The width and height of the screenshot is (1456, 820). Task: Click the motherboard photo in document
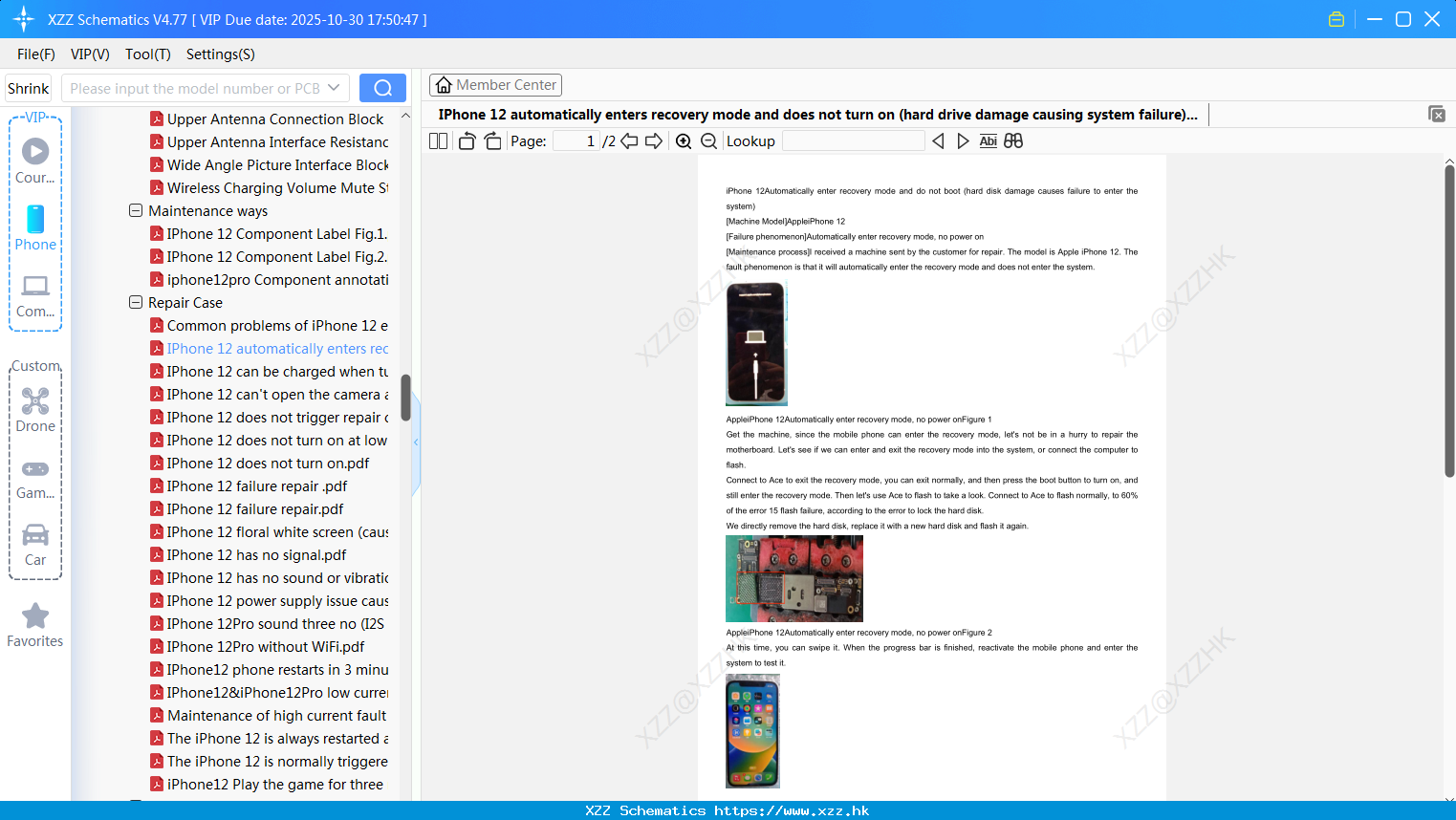click(x=794, y=578)
